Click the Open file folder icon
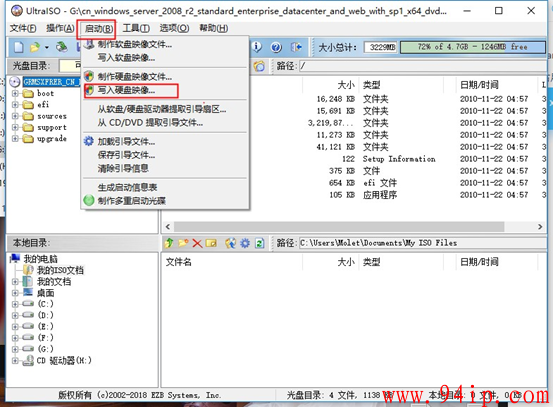The image size is (553, 407). point(35,47)
